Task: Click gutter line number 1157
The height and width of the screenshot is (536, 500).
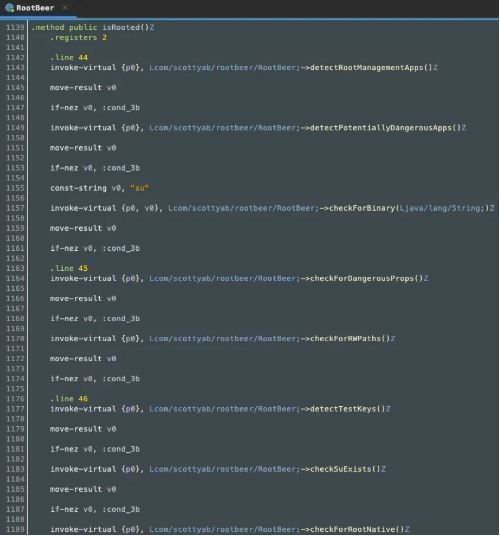Action: point(15,208)
